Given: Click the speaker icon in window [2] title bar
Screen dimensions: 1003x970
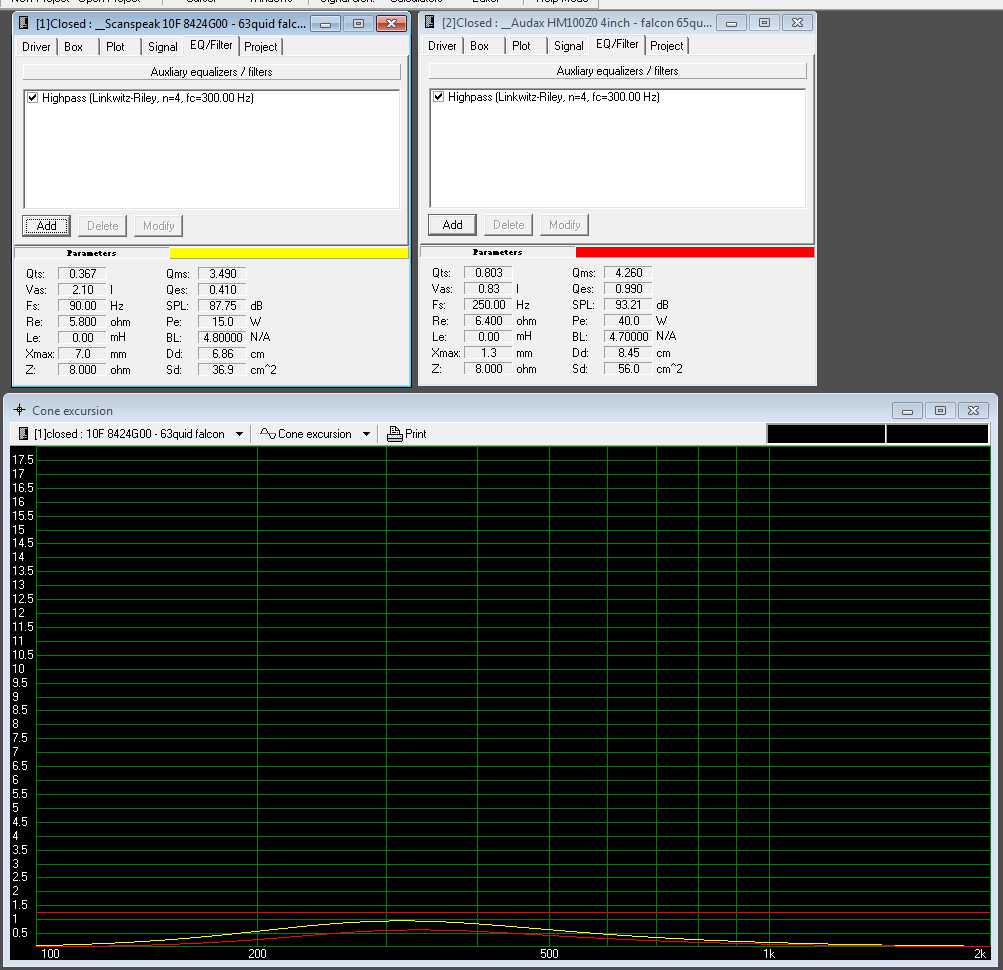Looking at the screenshot, I should pyautogui.click(x=430, y=22).
